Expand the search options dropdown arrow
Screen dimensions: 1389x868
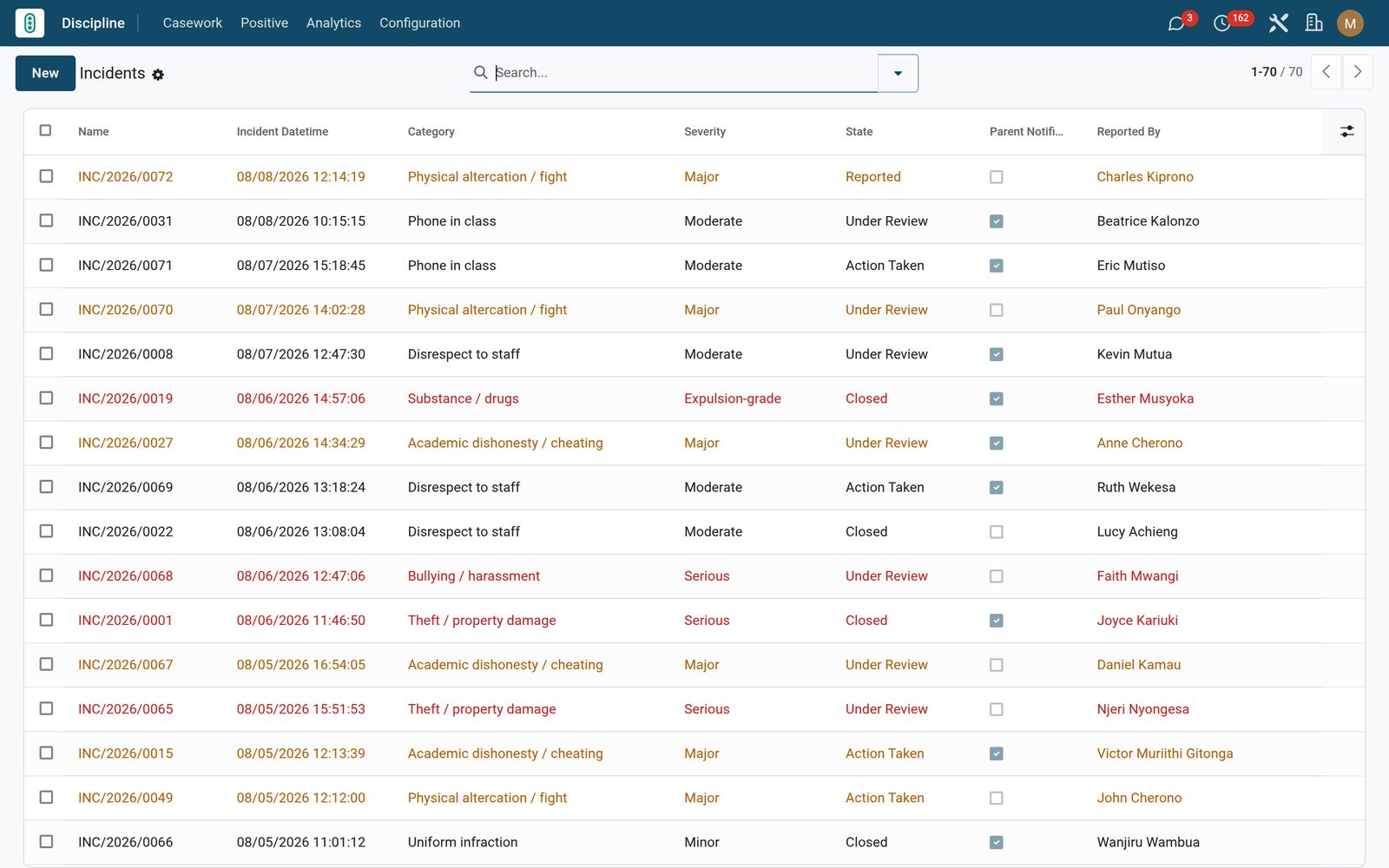tap(898, 73)
